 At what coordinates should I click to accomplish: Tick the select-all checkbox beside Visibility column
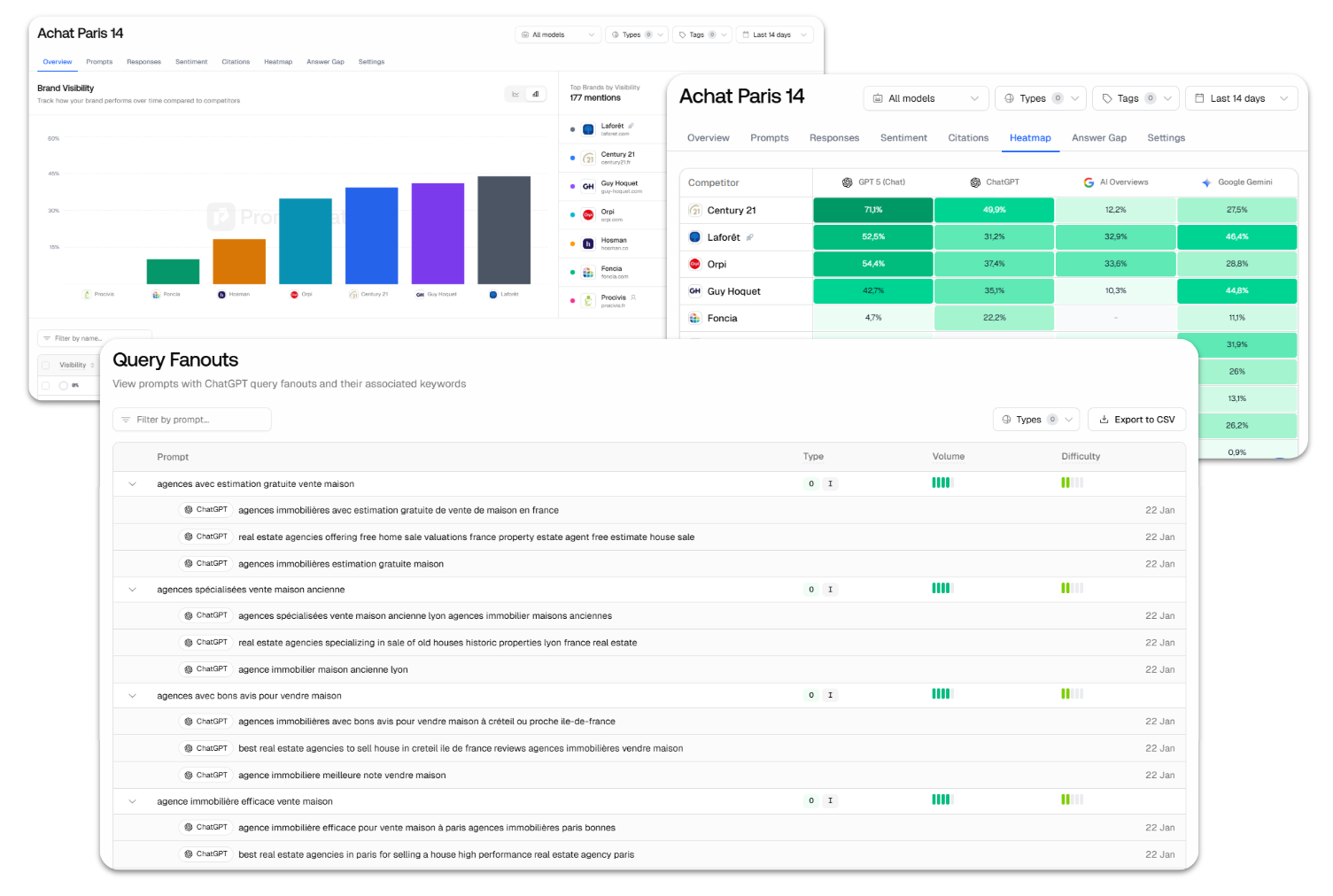46,365
